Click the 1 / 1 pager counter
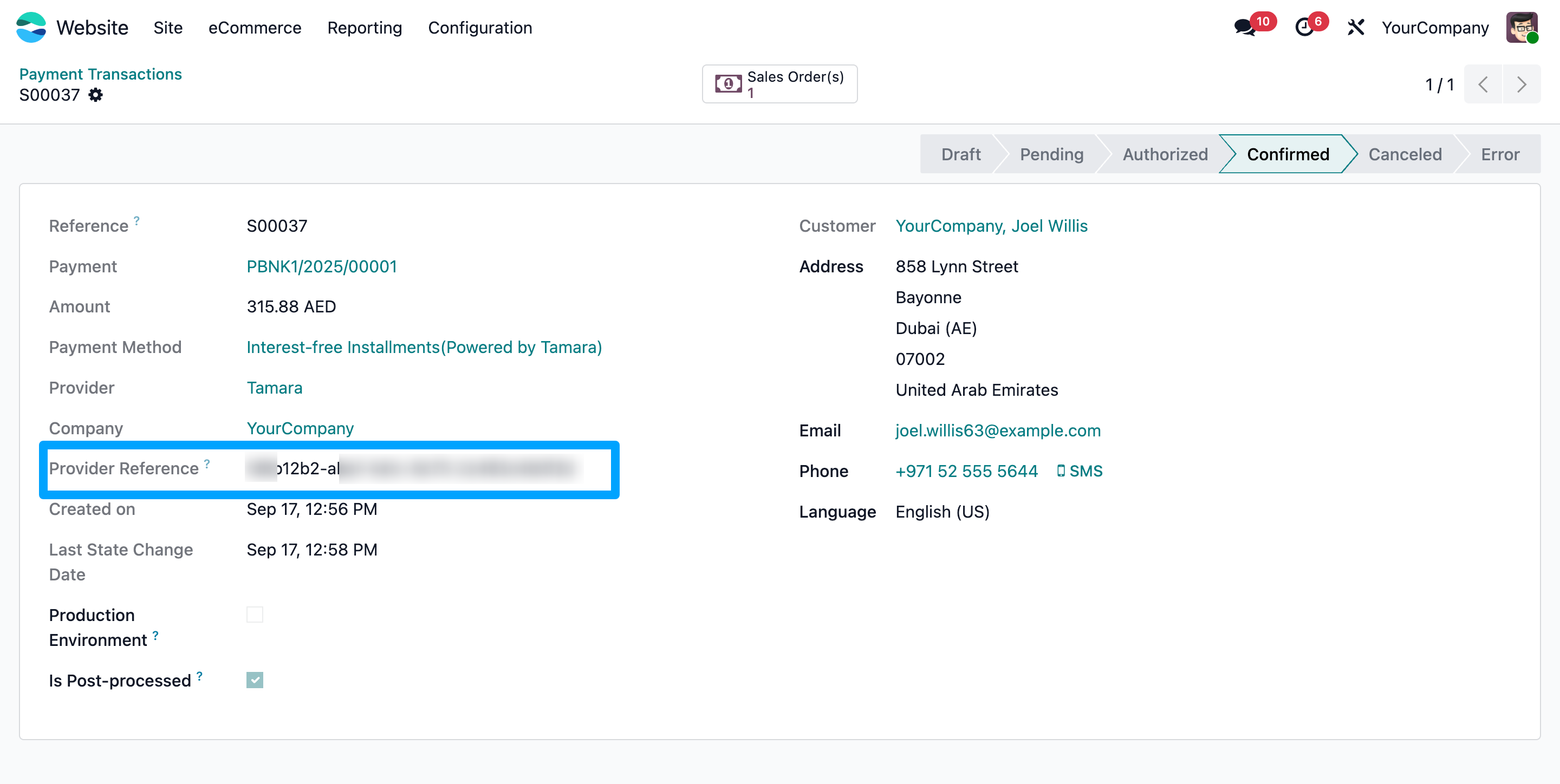This screenshot has height=784, width=1560. coord(1440,85)
